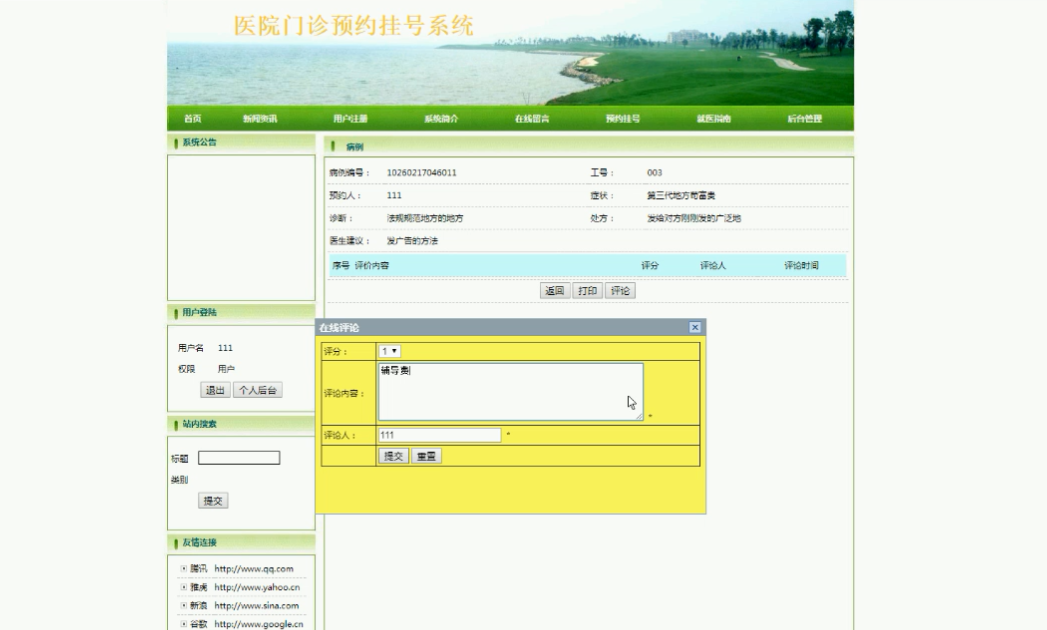The image size is (1047, 630).
Task: Click the 工号 value 003
Action: click(654, 172)
